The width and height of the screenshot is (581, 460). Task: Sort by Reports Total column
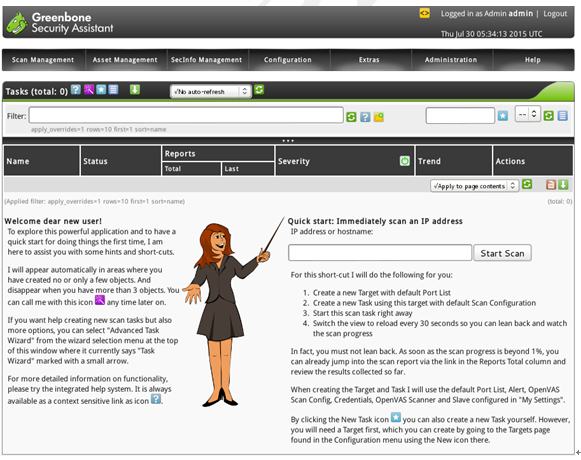tap(173, 169)
